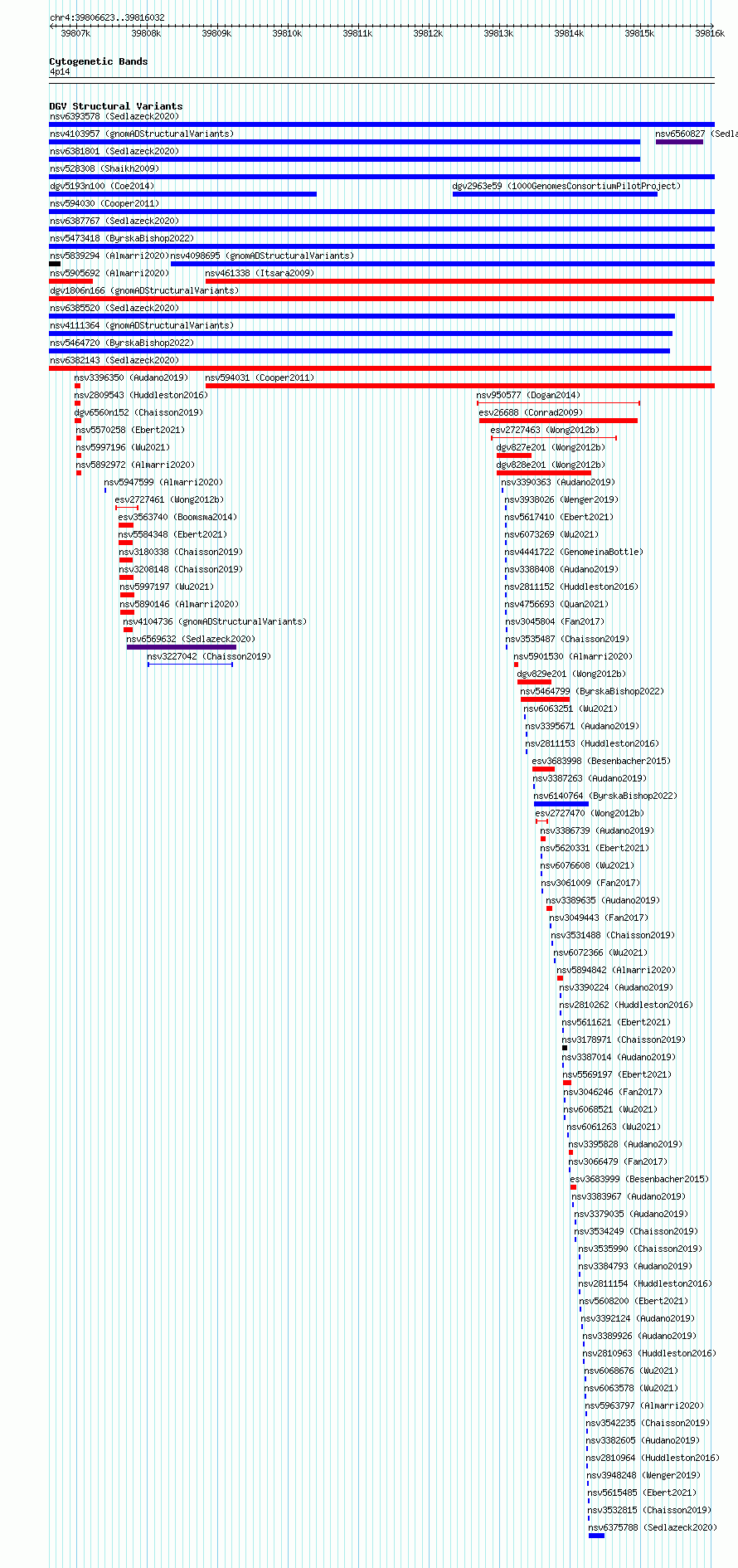Screen dimensions: 738x1568
Task: Click dgv6560n152 (Chaisson2019) label
Action: (x=138, y=413)
